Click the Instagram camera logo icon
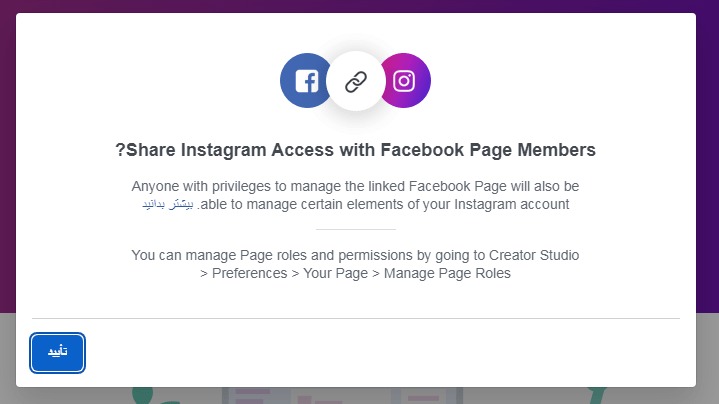This screenshot has width=719, height=404. 404,81
